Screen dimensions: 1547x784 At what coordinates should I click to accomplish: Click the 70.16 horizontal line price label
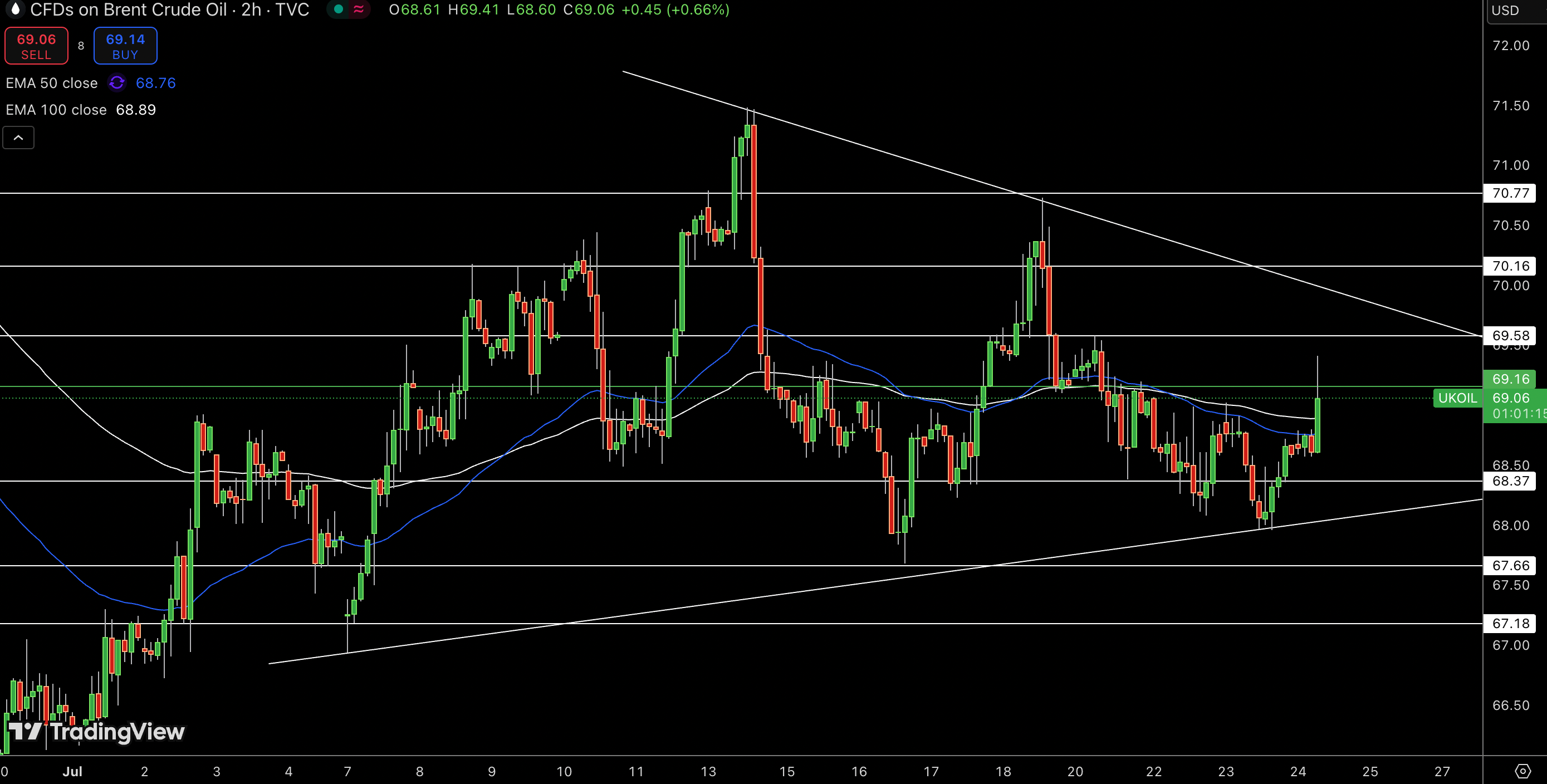(x=1510, y=266)
